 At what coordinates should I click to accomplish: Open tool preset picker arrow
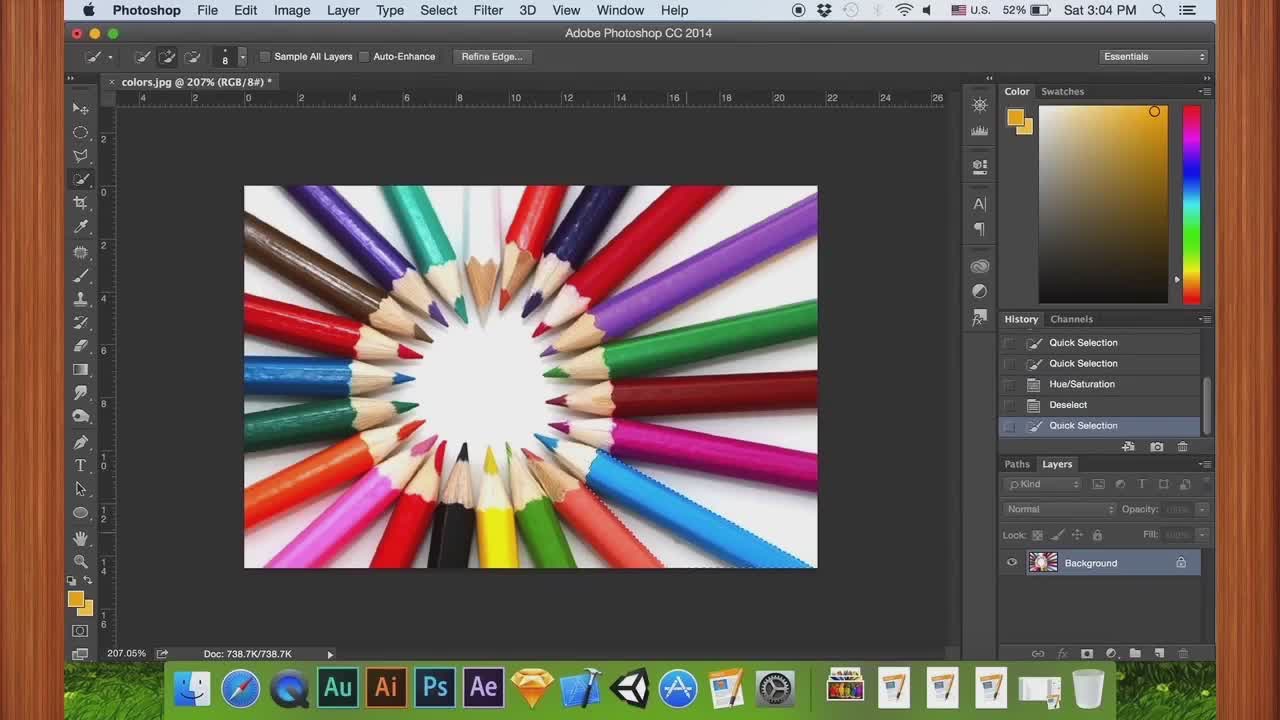coord(110,57)
